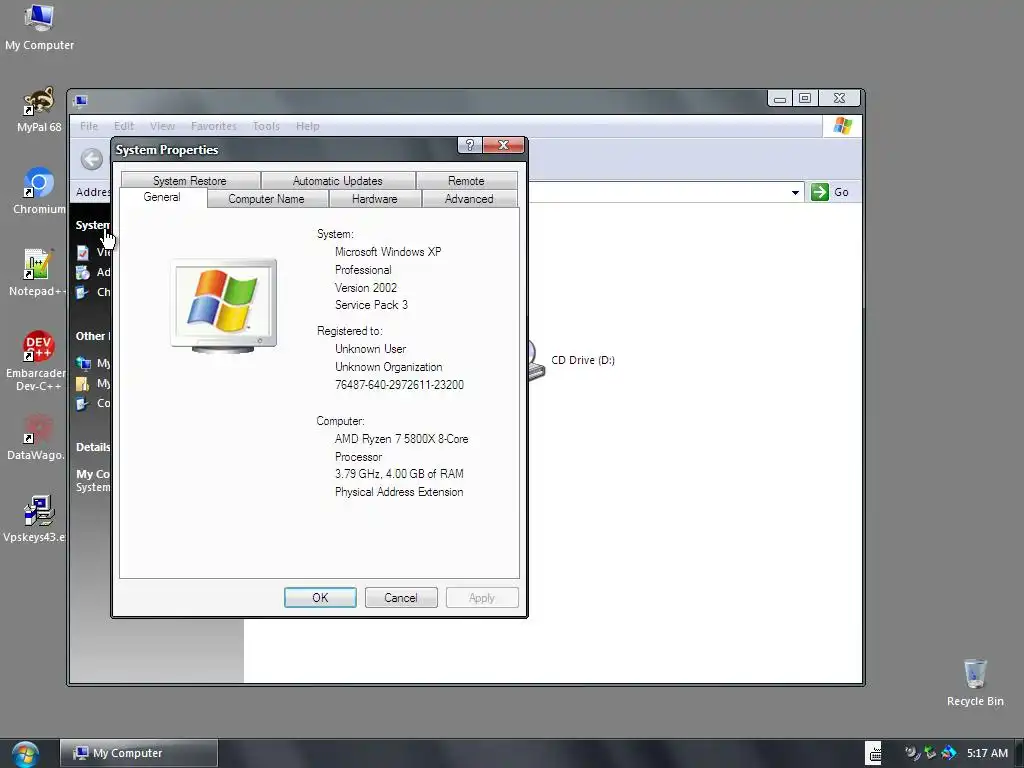Open the My Computer desktop icon

(x=39, y=27)
